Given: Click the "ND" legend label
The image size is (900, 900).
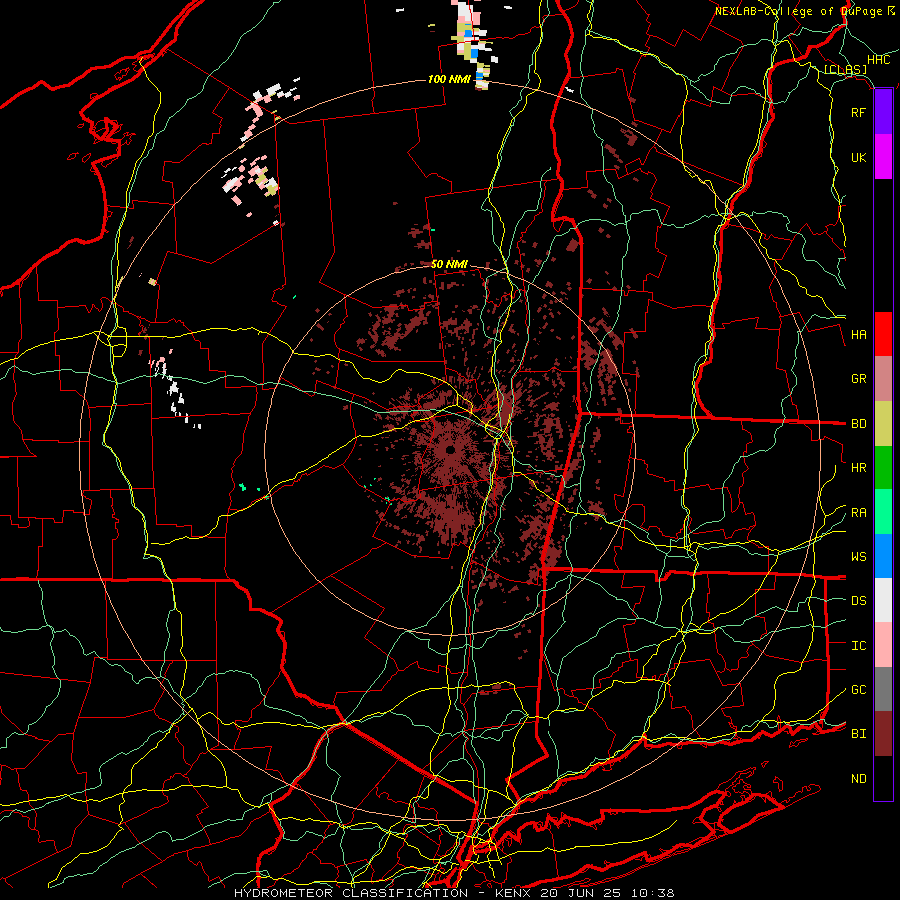Looking at the screenshot, I should point(858,779).
